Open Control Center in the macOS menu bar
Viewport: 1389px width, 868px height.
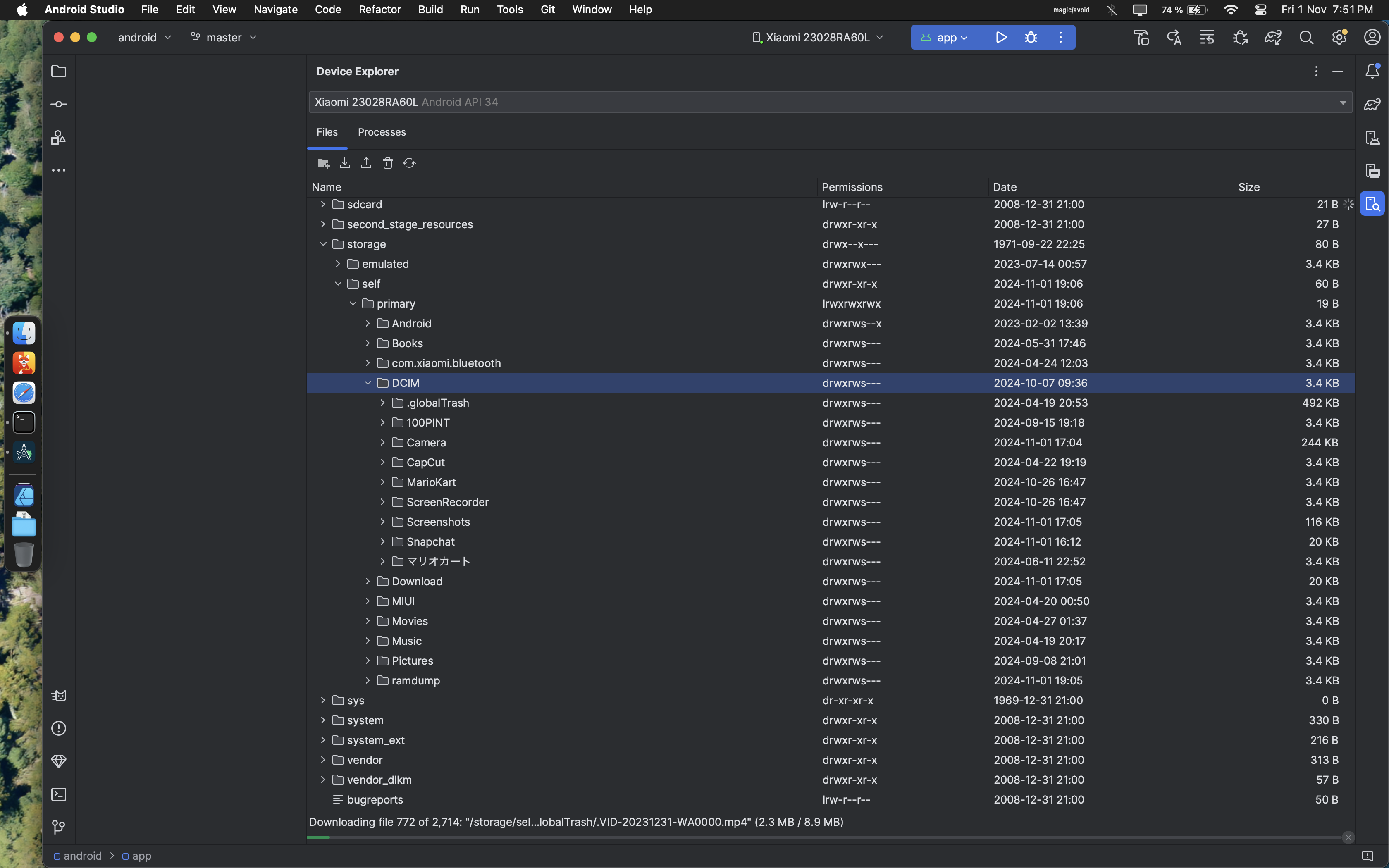pyautogui.click(x=1260, y=9)
